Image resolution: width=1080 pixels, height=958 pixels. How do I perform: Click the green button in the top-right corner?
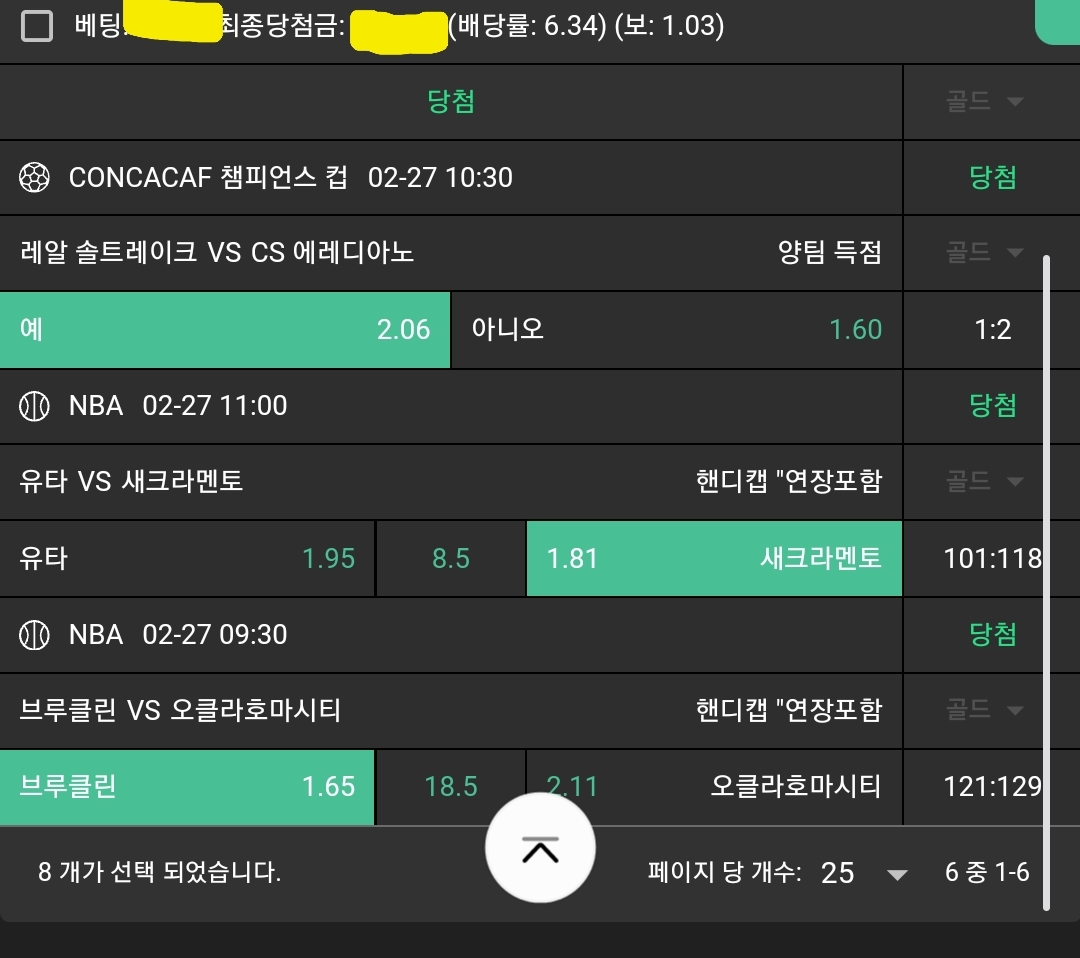point(1057,22)
